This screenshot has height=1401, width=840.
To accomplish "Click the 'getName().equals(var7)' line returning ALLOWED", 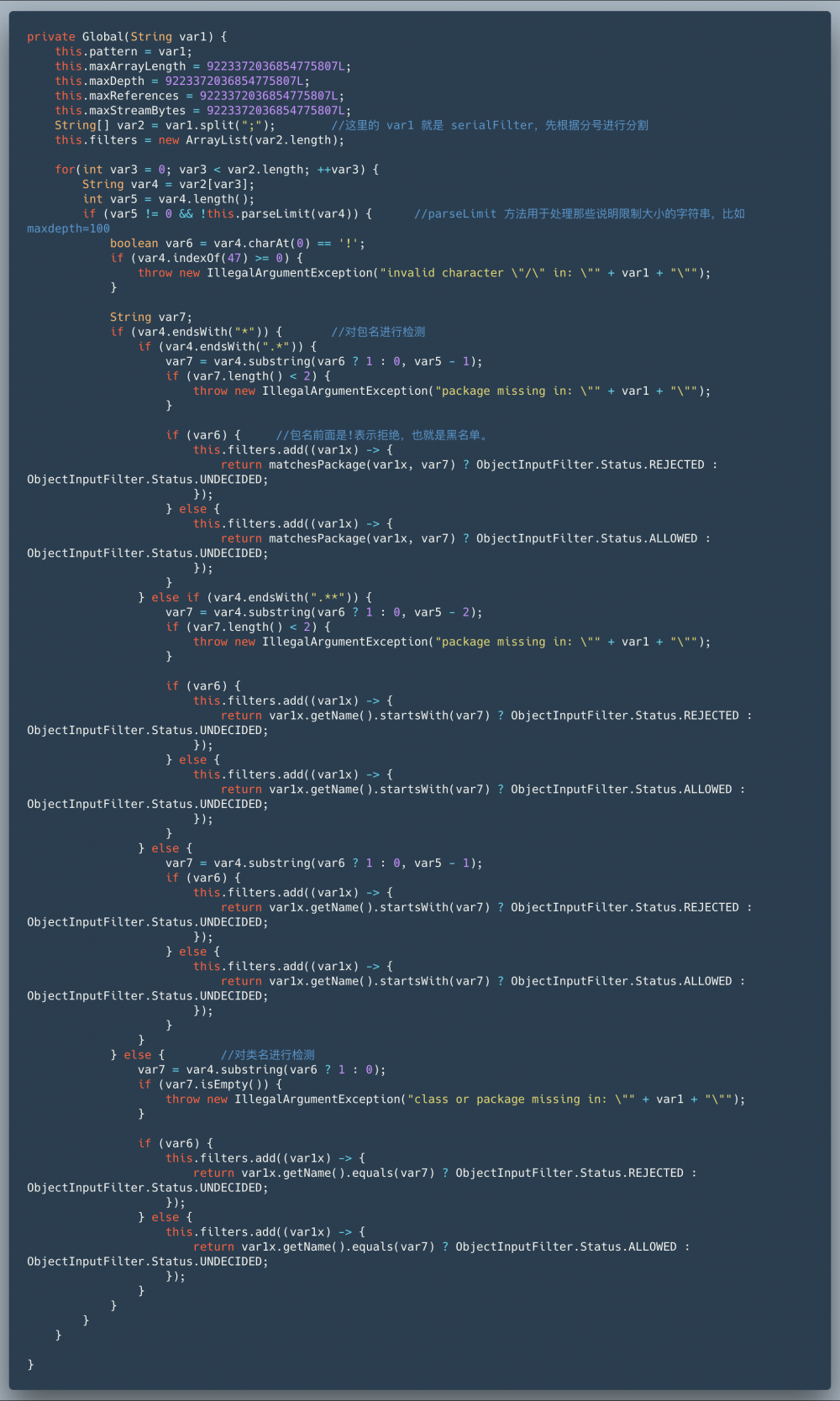I will pyautogui.click(x=442, y=1247).
